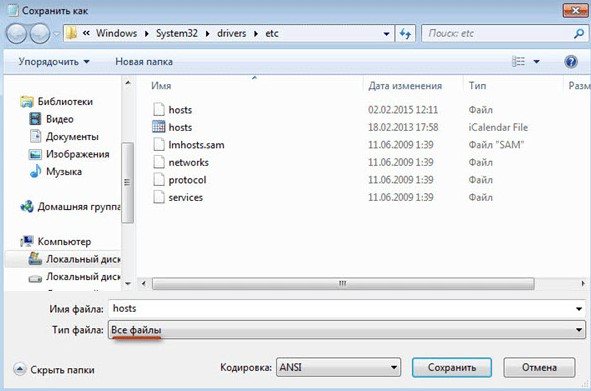Sort by Имя column header
Viewport: 591px width, 391px height.
[x=161, y=86]
